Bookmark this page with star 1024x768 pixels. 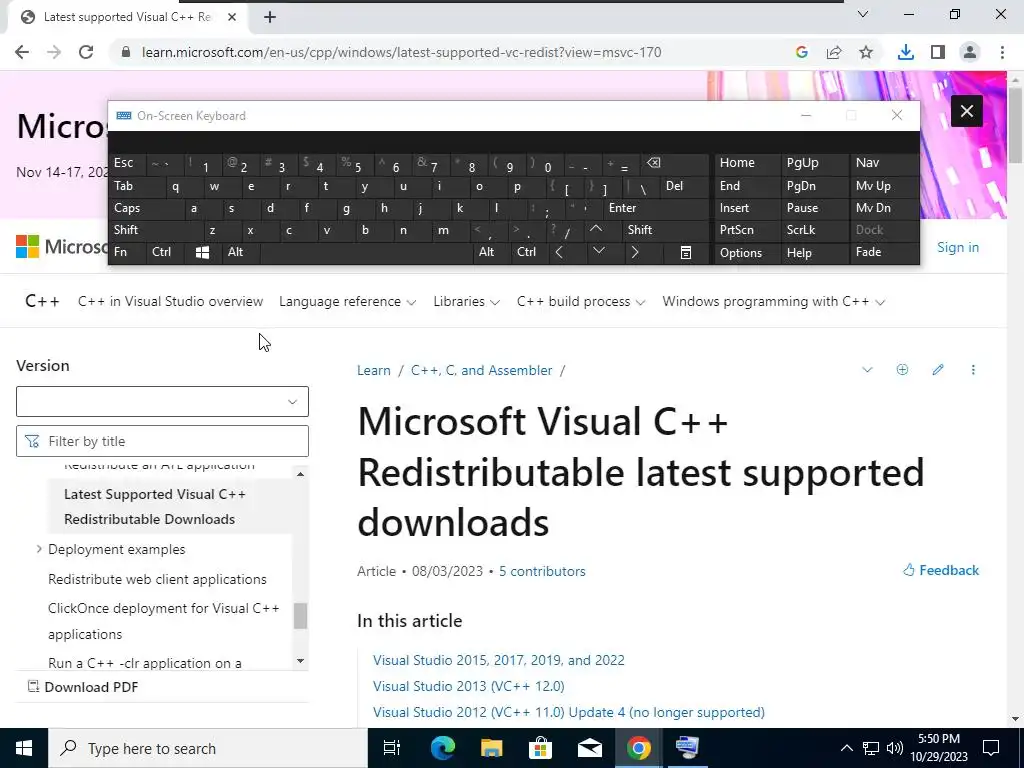[866, 52]
